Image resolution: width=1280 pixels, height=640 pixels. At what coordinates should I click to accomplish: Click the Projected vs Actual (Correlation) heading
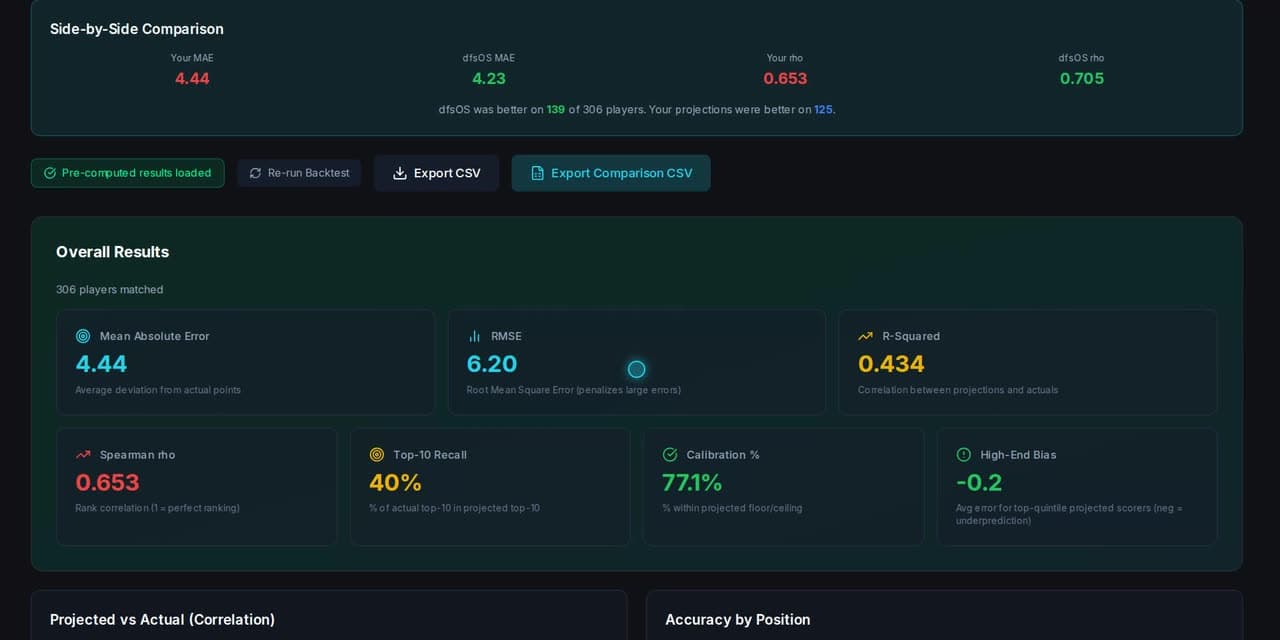(x=162, y=620)
